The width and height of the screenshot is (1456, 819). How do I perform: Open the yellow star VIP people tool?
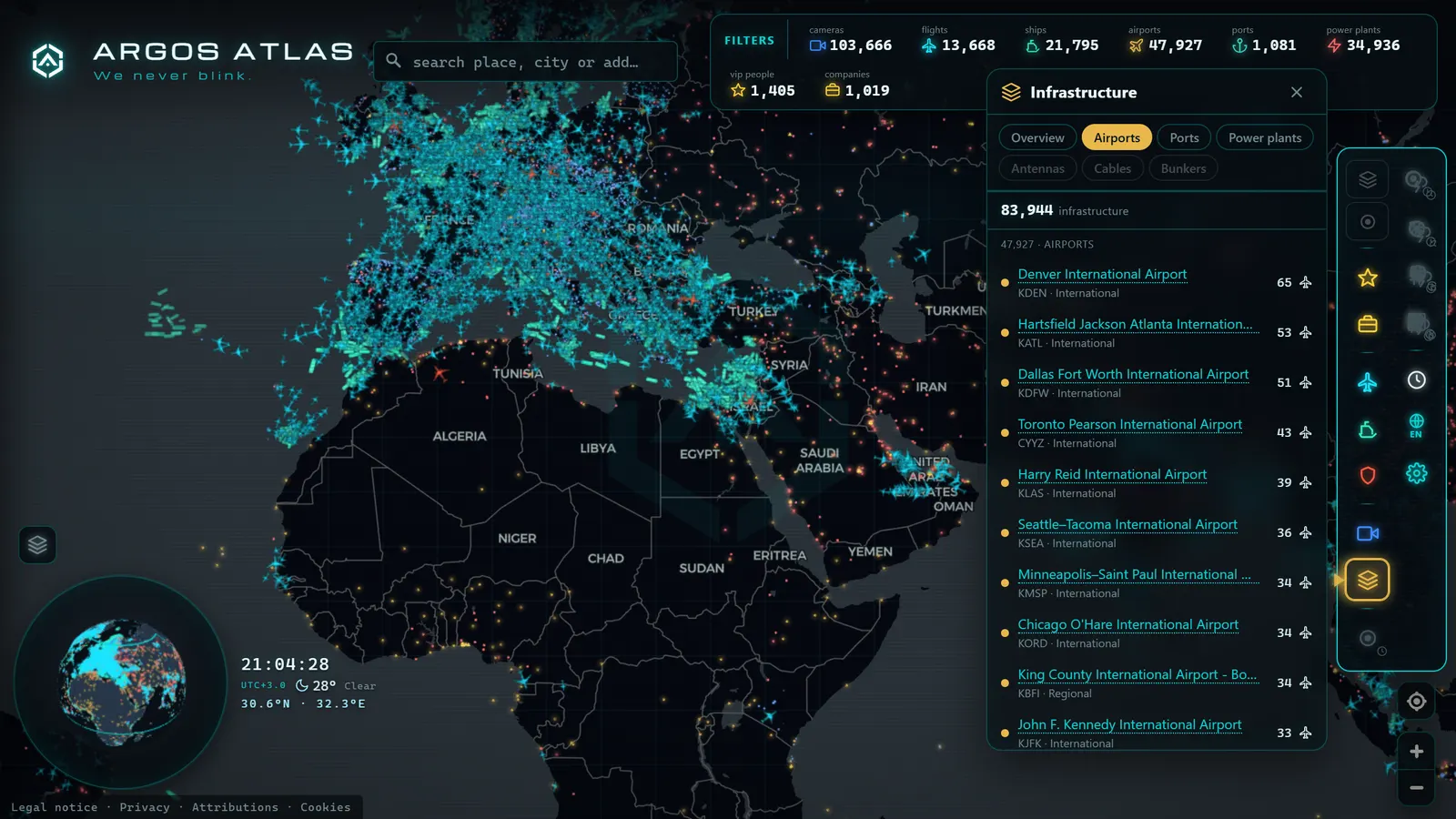1367,278
